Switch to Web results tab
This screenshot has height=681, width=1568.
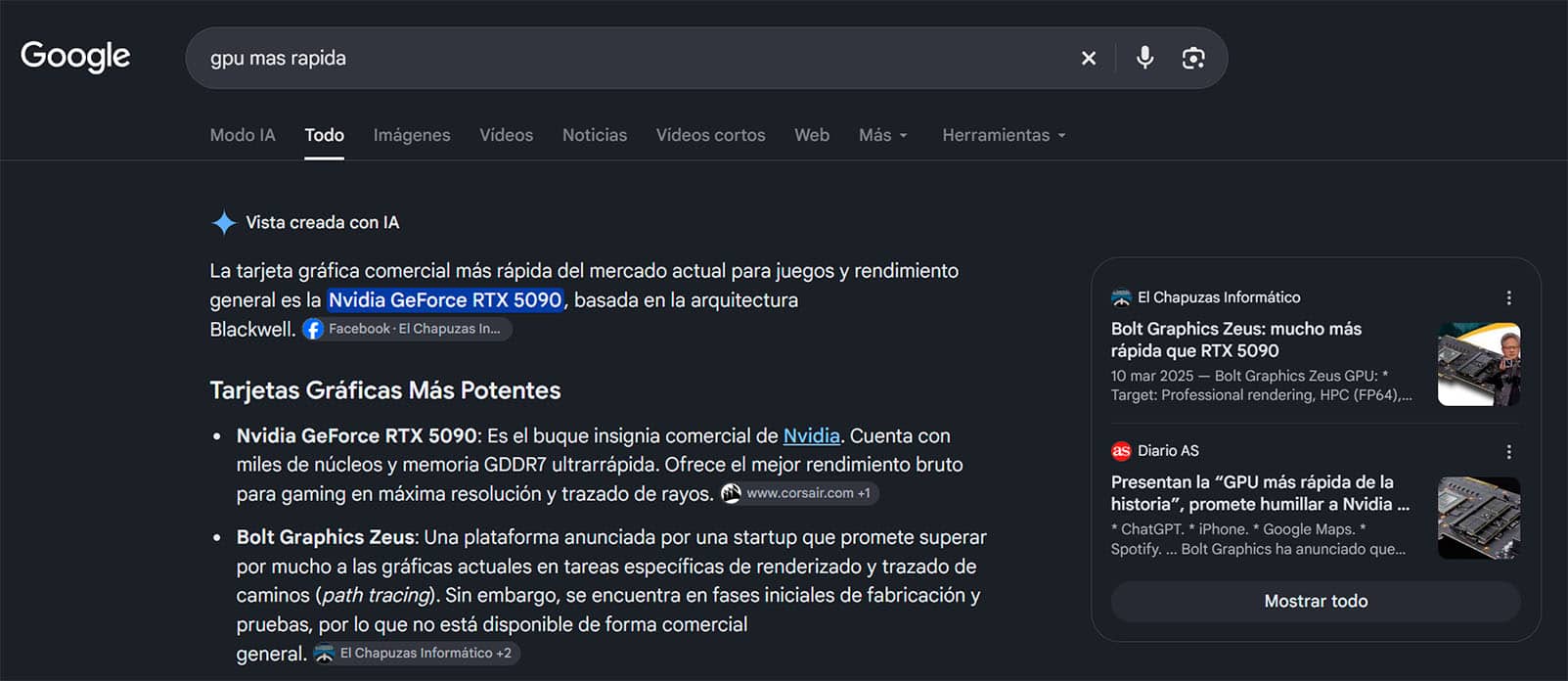[x=812, y=135]
